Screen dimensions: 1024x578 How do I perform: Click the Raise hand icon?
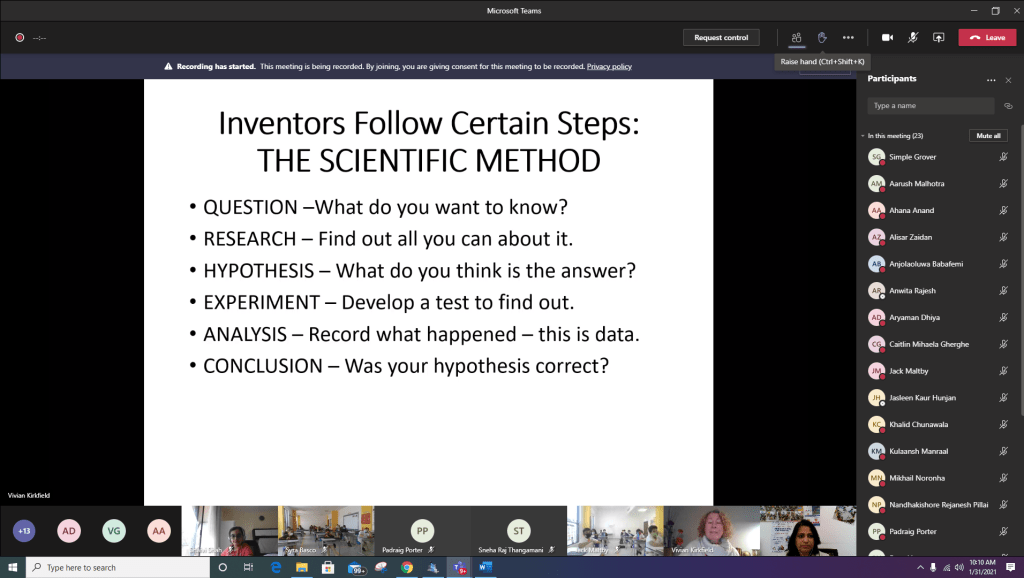(x=822, y=38)
